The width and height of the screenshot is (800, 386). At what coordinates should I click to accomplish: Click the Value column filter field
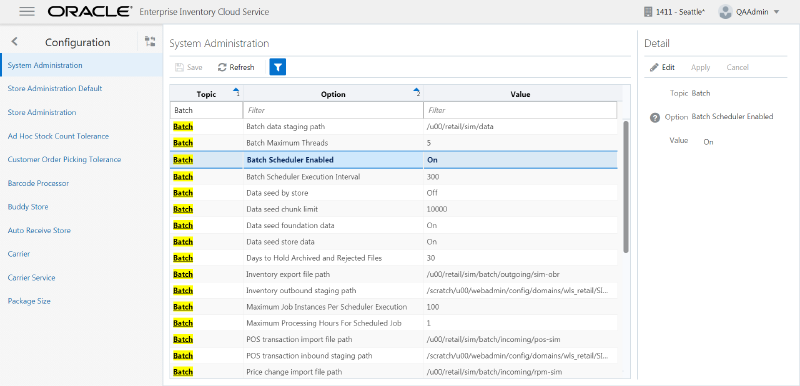(520, 110)
